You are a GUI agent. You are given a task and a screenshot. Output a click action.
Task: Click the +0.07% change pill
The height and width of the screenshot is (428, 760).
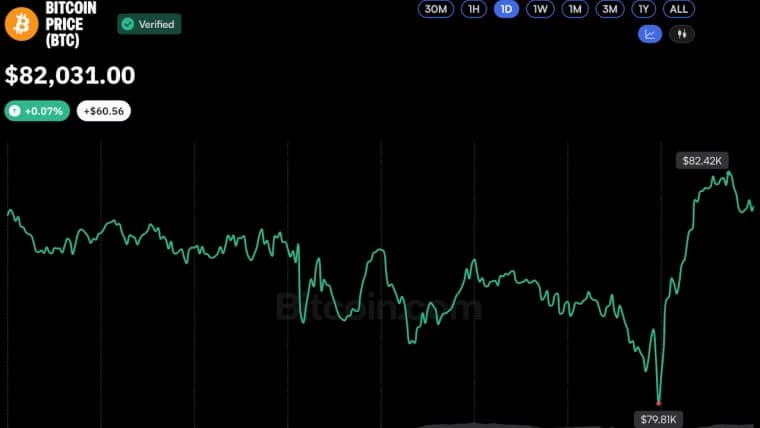[37, 111]
